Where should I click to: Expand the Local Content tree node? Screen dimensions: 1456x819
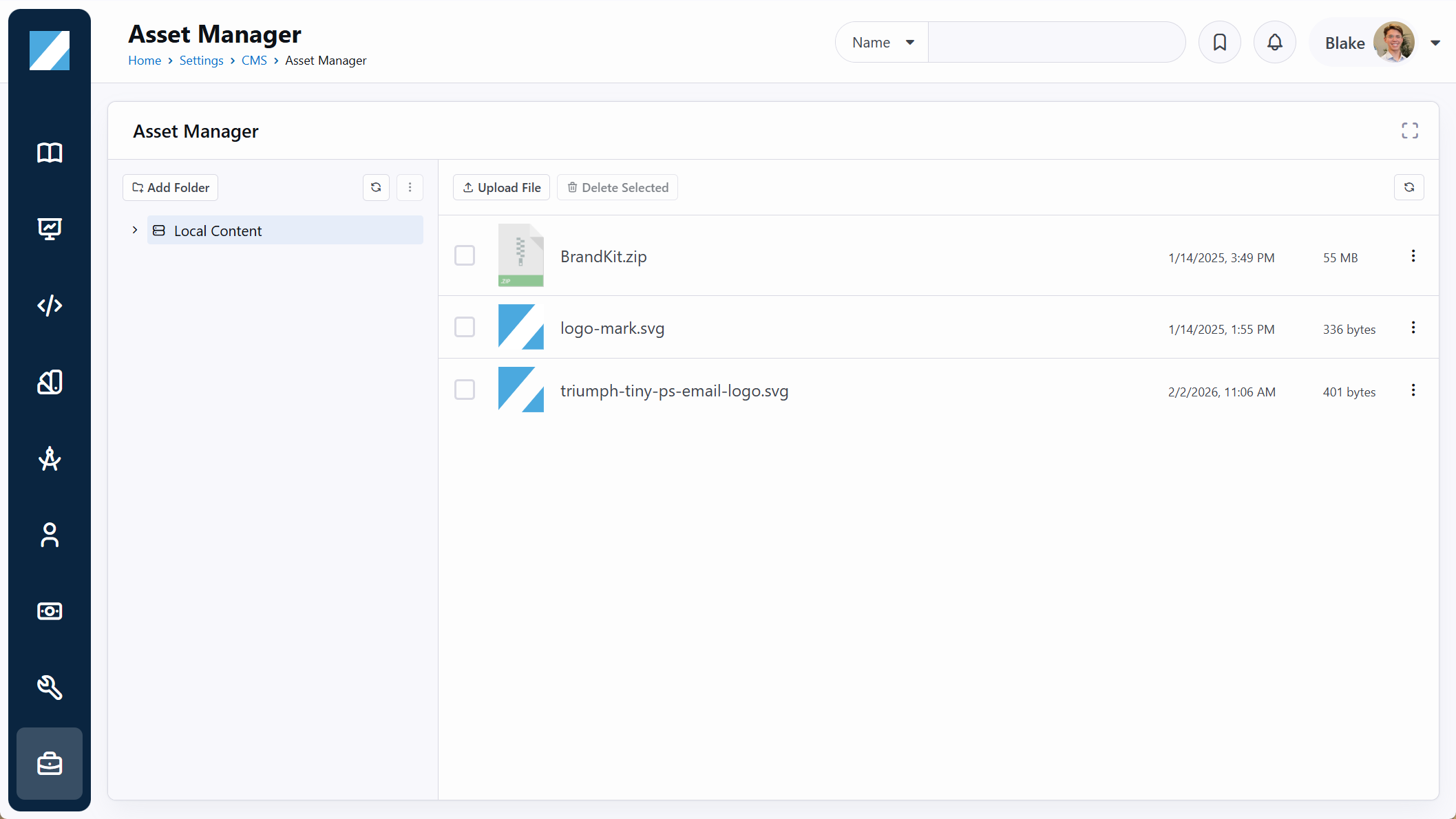point(135,230)
